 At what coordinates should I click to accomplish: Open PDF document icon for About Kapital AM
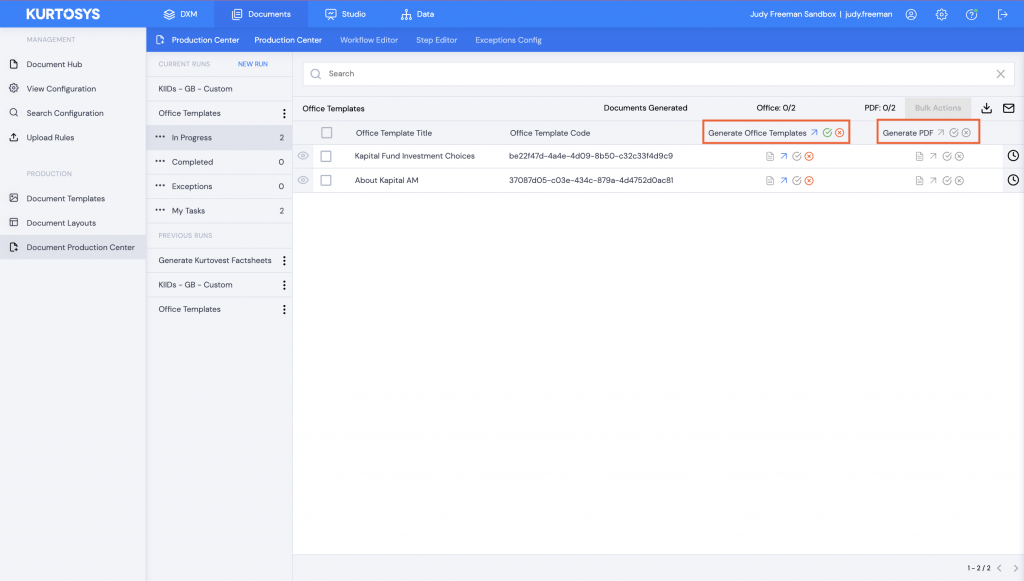920,181
